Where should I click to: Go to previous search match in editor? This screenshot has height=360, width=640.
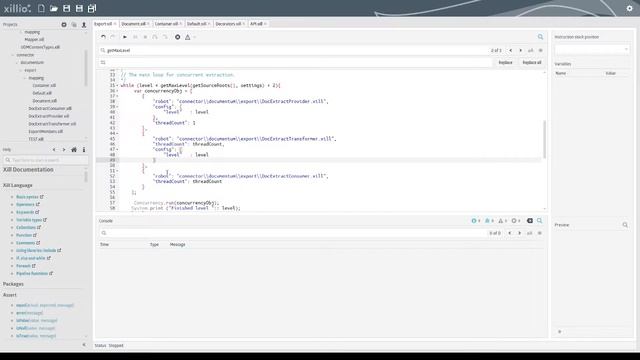[510, 50]
